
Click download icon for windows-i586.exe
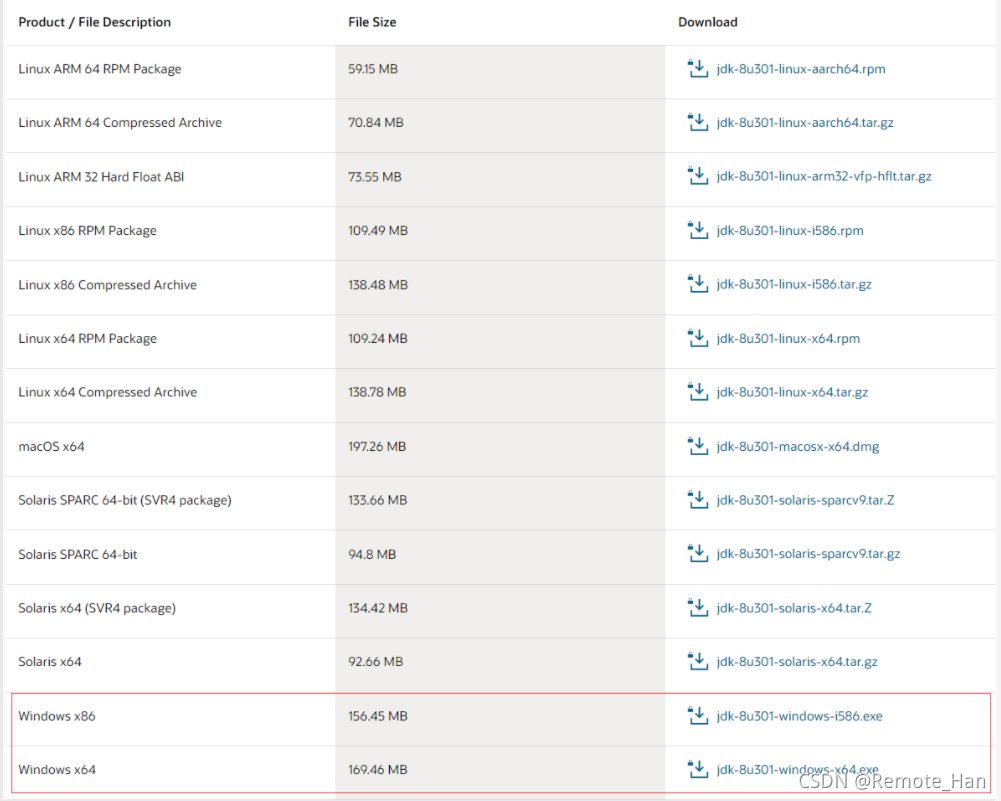pyautogui.click(x=698, y=715)
